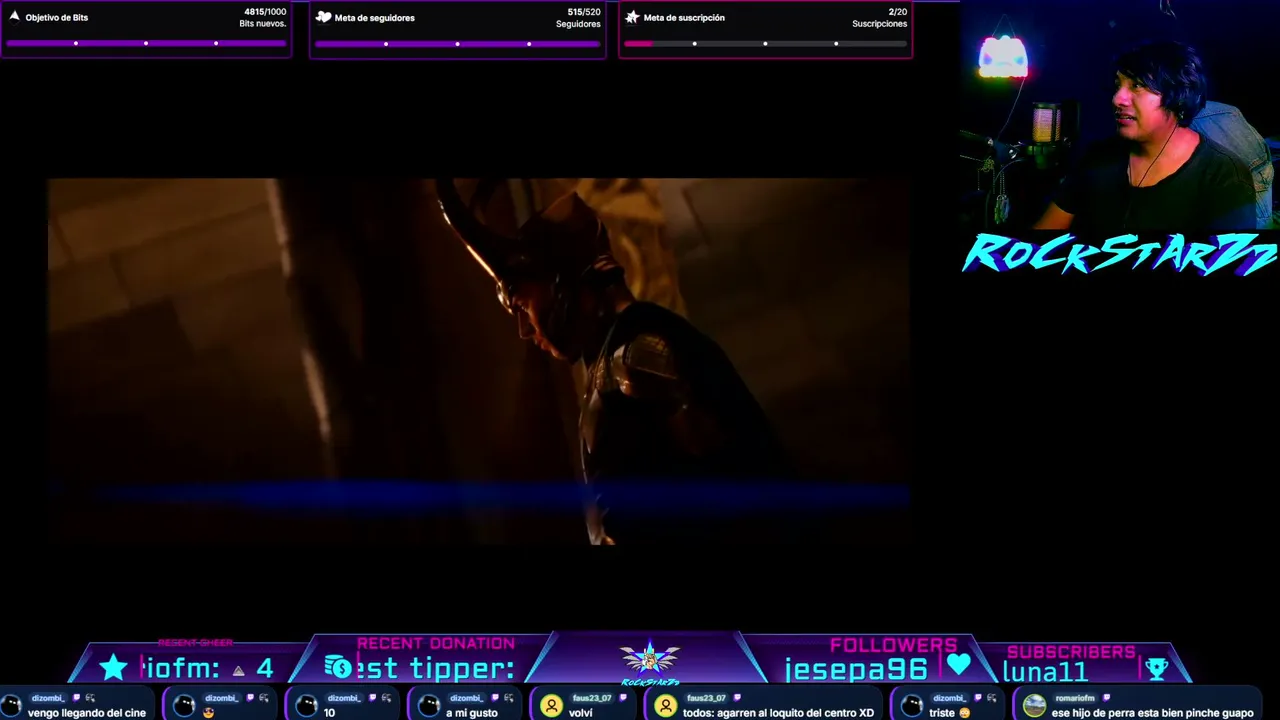Screen dimensions: 1280x720
Task: Click the '515/520' followers count
Action: pos(584,12)
